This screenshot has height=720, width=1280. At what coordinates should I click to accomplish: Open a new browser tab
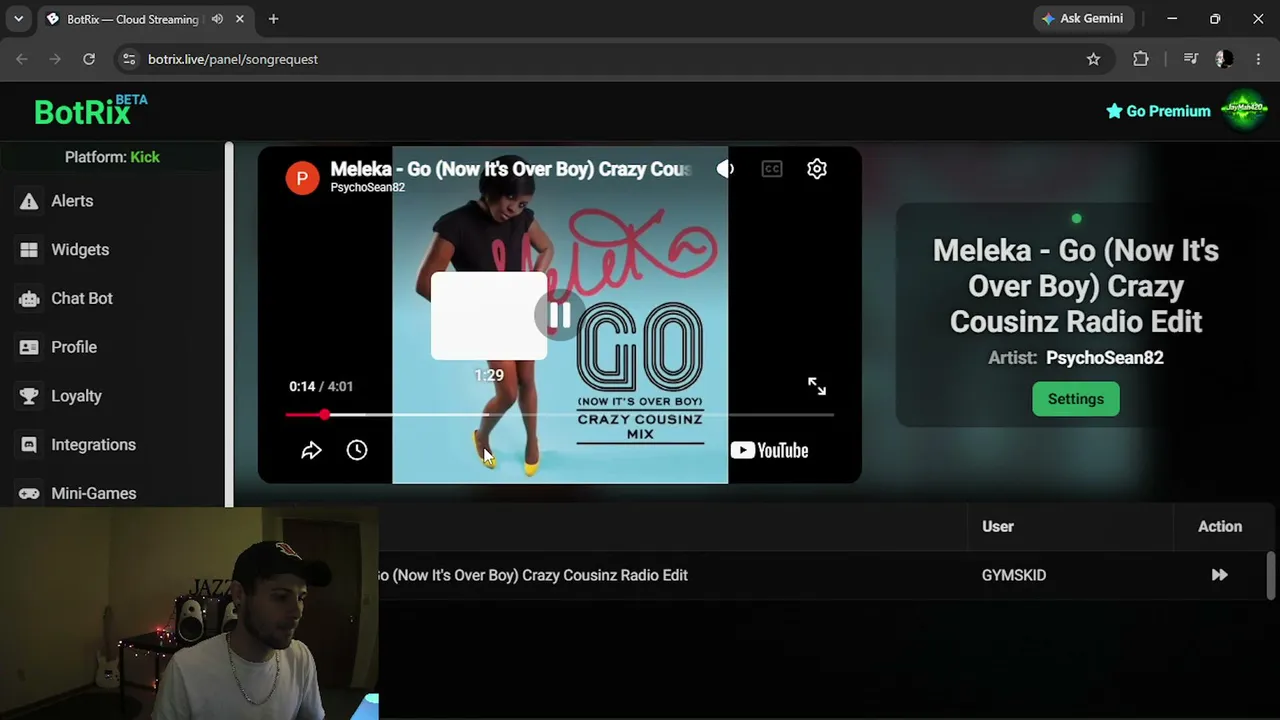(x=273, y=19)
